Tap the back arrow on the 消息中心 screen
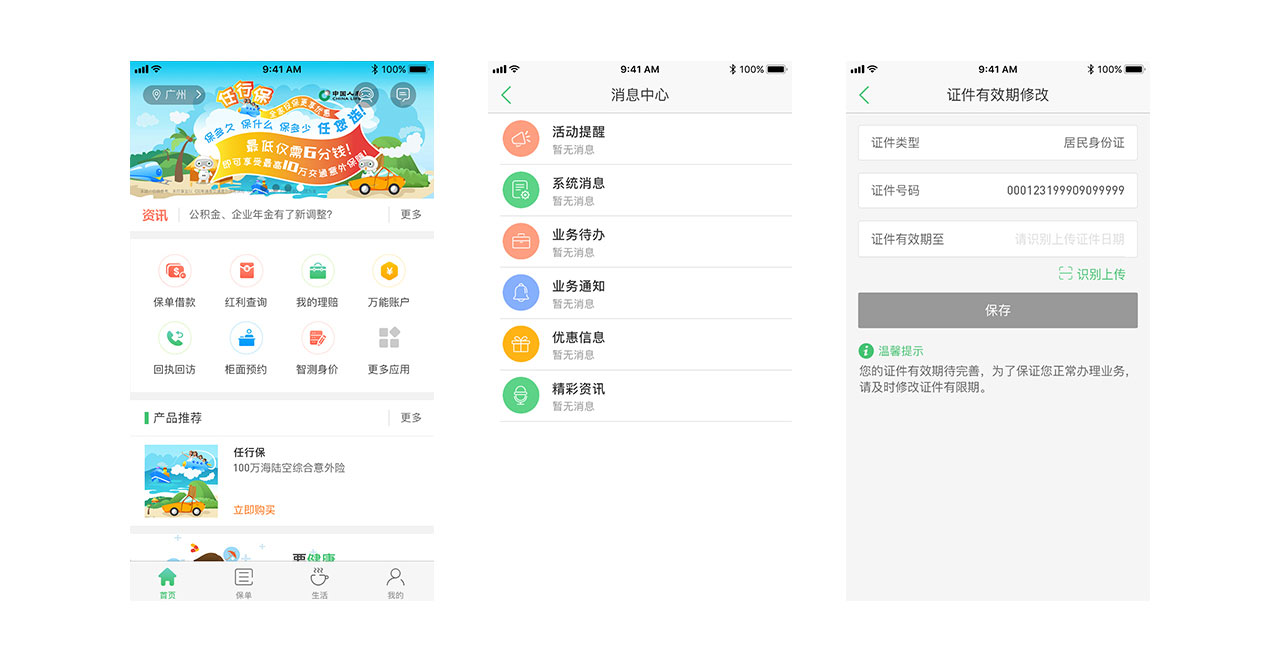1280x660 pixels. [x=507, y=93]
